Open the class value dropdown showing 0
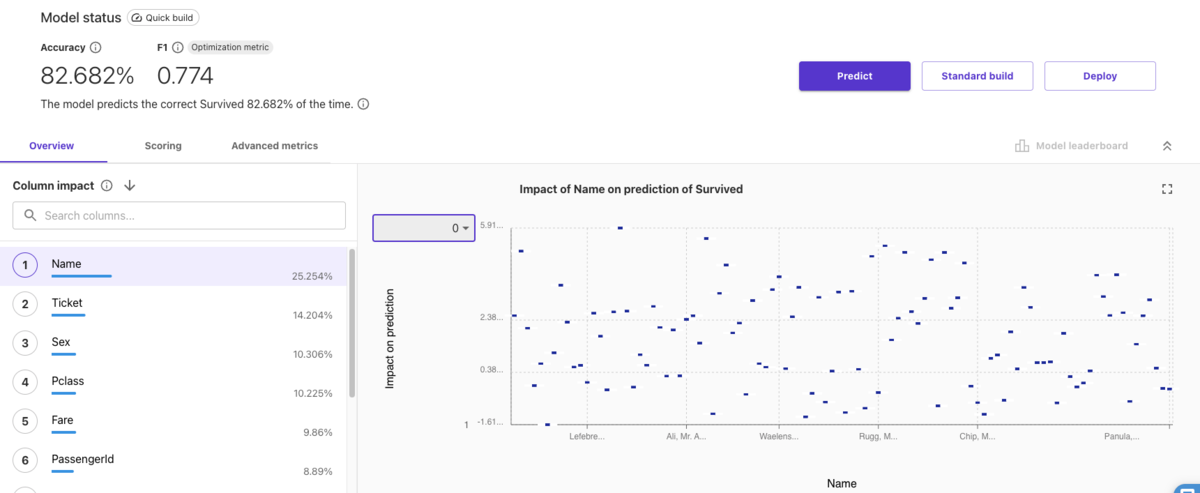Screen dimensions: 1200x493 (424, 228)
